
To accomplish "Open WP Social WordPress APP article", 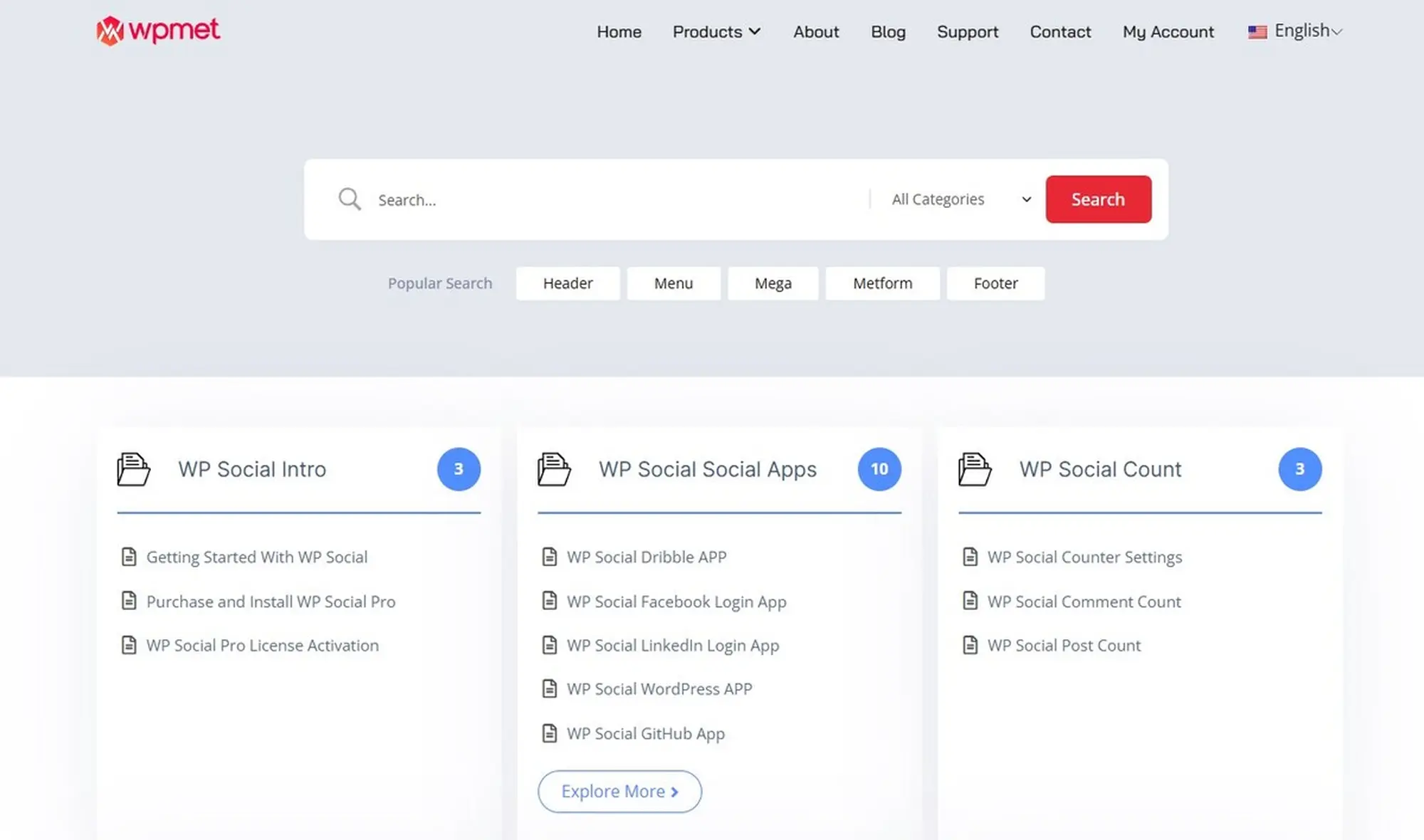I will pyautogui.click(x=659, y=688).
